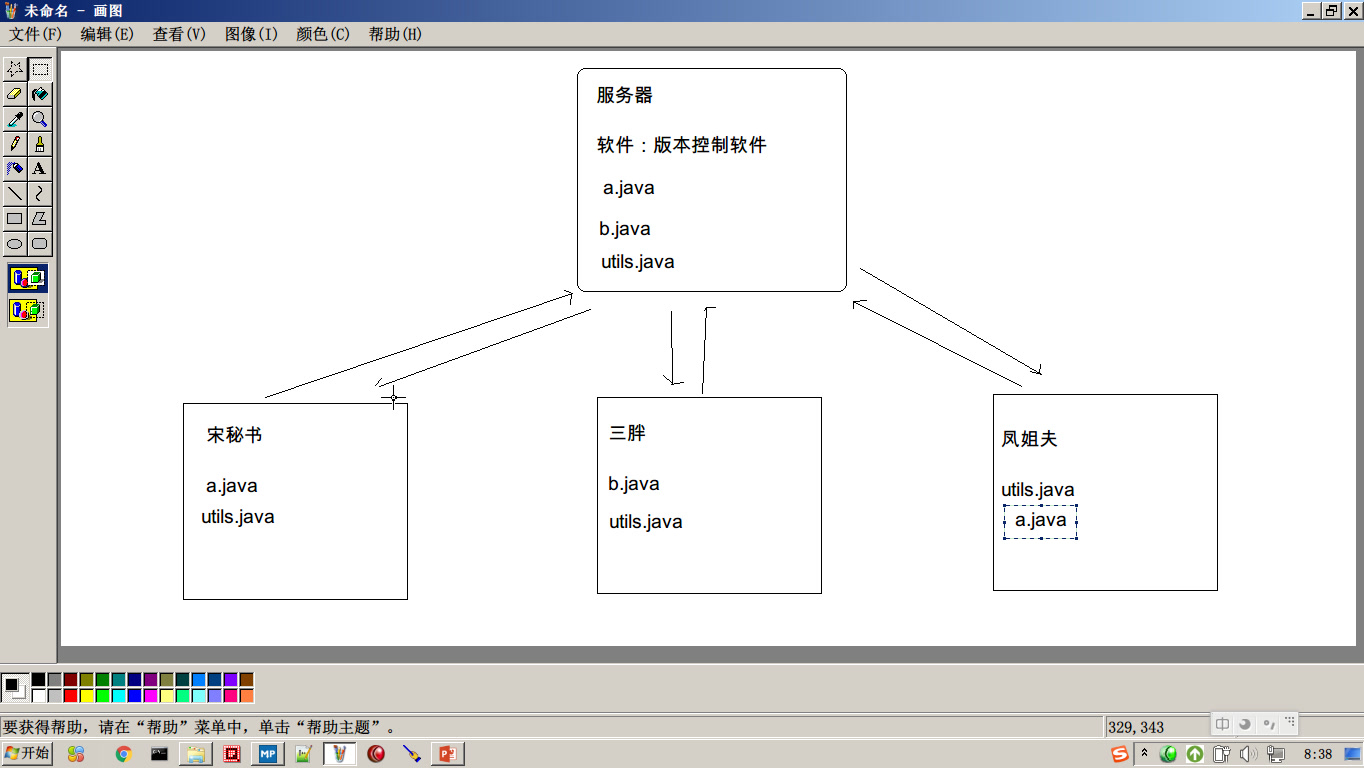Select the Text tool
The width and height of the screenshot is (1364, 768).
tap(39, 168)
